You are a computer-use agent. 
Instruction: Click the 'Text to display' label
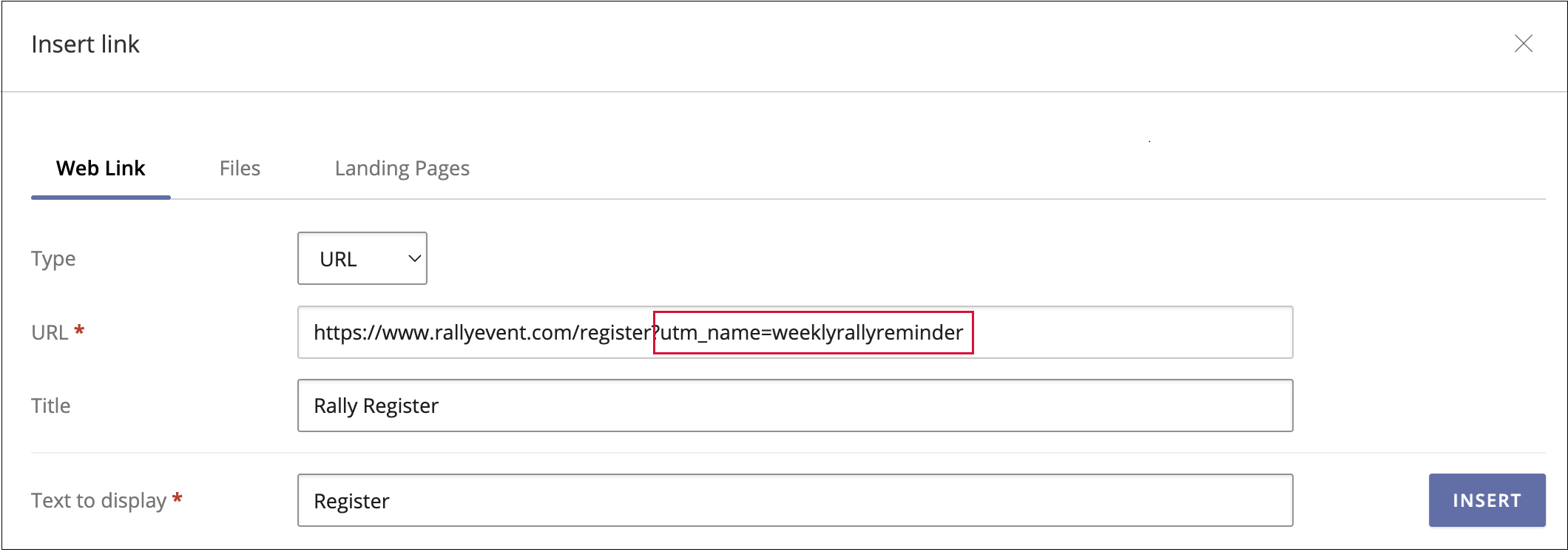[98, 501]
